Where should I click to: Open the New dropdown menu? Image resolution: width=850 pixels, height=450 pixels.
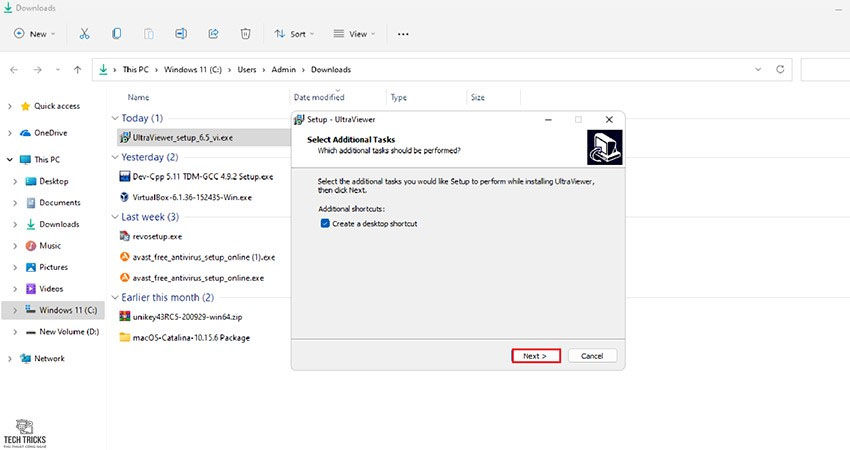coord(34,34)
